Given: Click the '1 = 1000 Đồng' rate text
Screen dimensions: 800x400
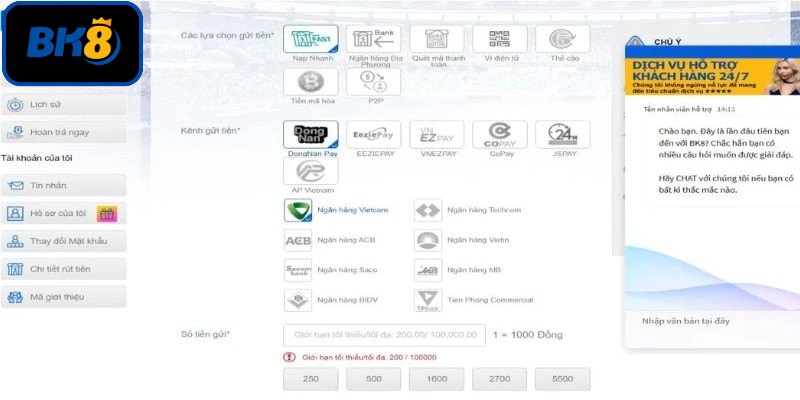Looking at the screenshot, I should click(528, 335).
